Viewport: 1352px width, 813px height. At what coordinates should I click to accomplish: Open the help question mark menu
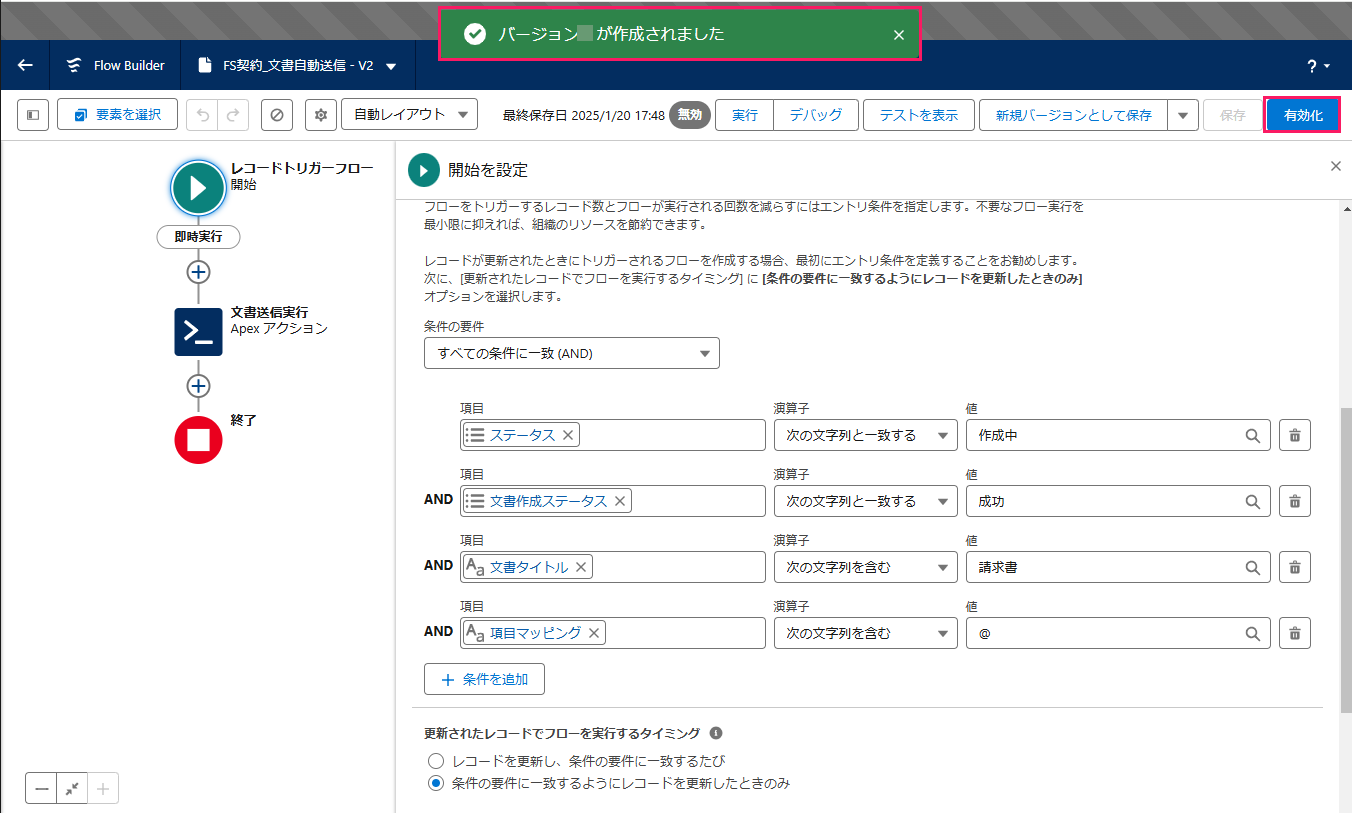tap(1317, 66)
